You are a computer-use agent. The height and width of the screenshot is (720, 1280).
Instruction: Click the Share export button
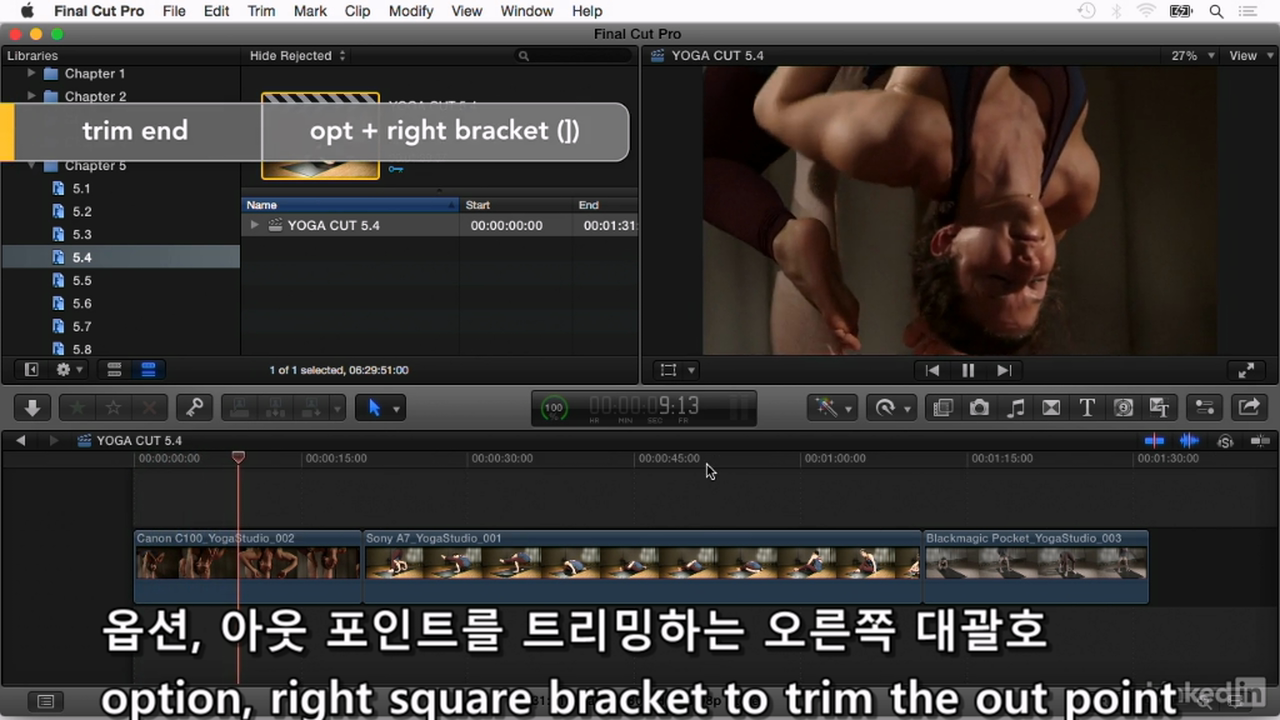click(1249, 407)
